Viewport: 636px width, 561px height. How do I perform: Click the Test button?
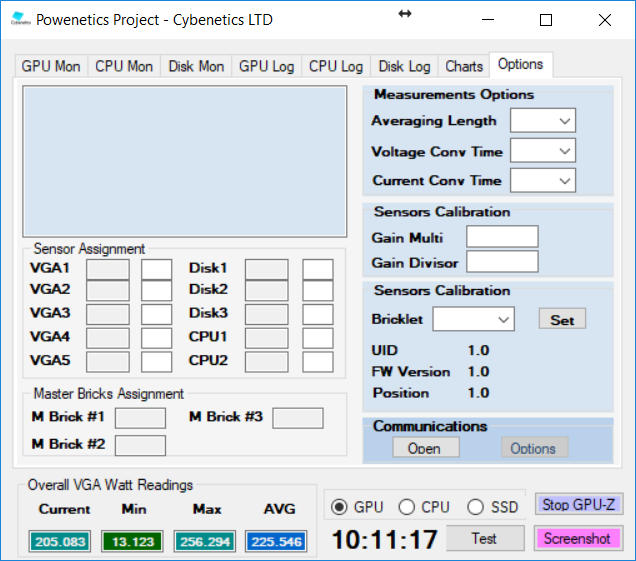485,538
